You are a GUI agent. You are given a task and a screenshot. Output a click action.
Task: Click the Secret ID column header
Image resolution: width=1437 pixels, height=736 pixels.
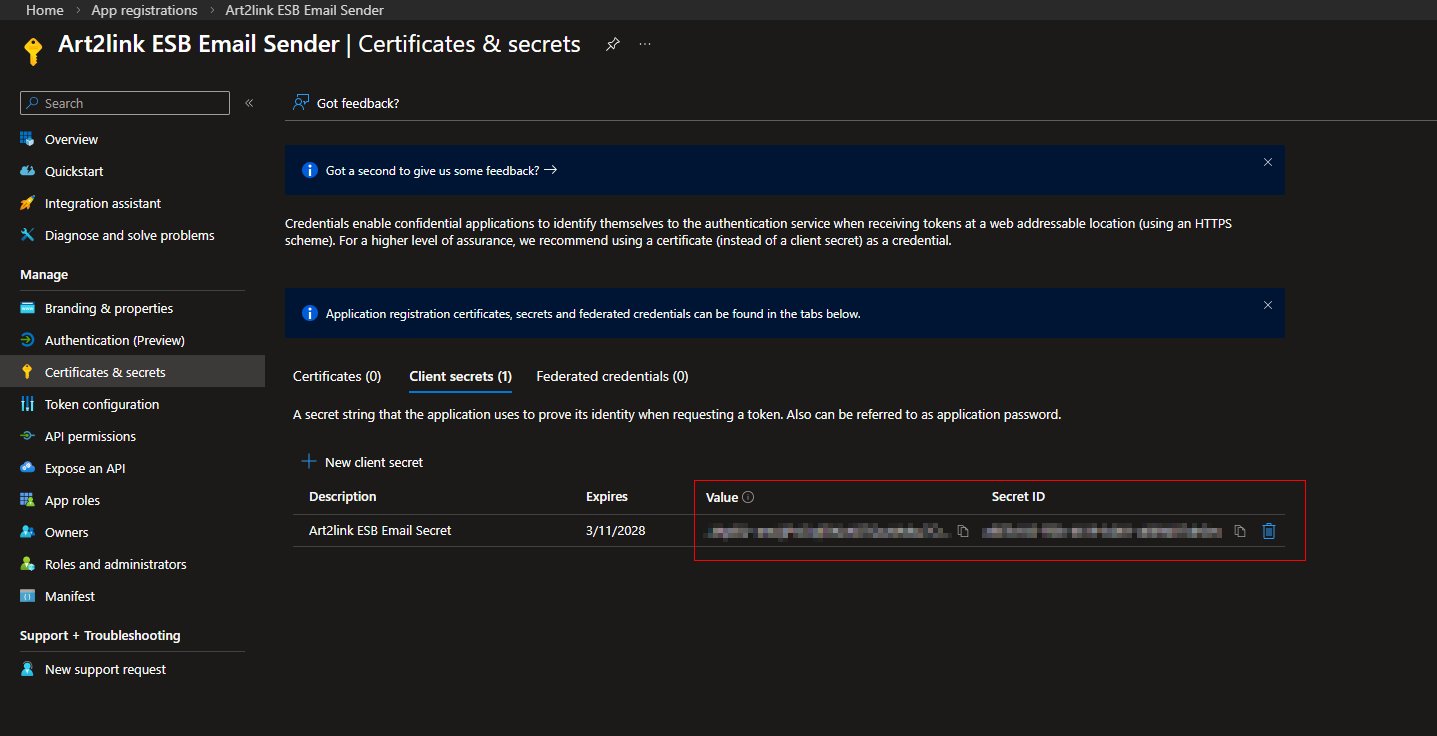click(x=1018, y=497)
